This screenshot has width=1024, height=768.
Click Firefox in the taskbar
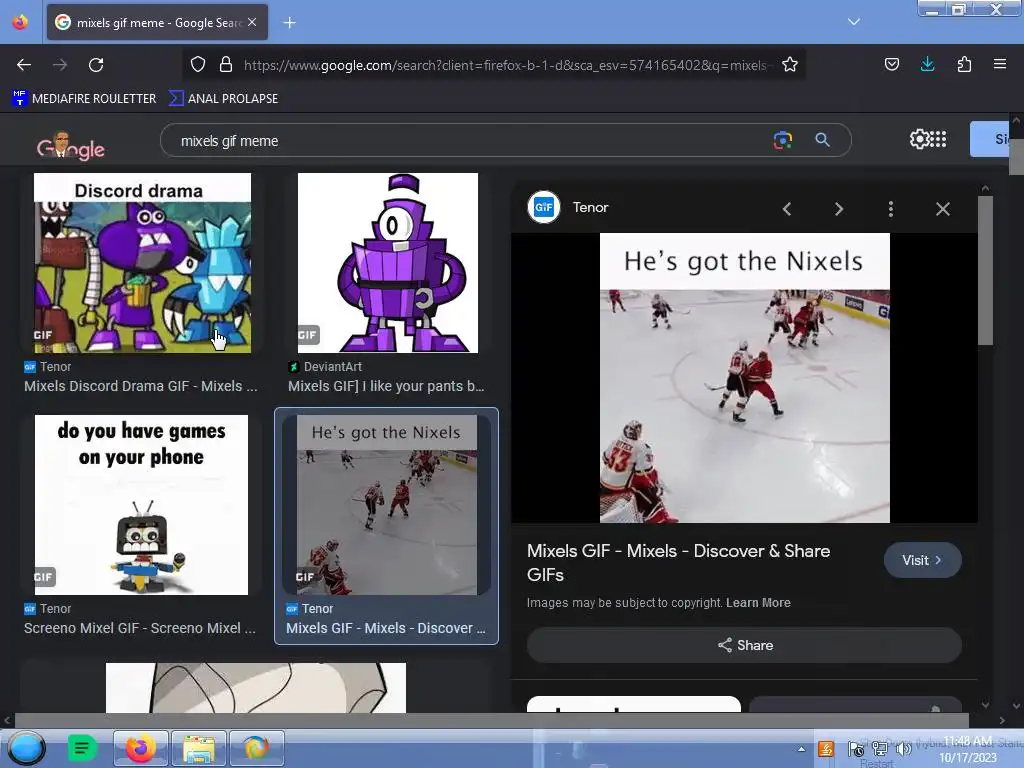[x=140, y=748]
